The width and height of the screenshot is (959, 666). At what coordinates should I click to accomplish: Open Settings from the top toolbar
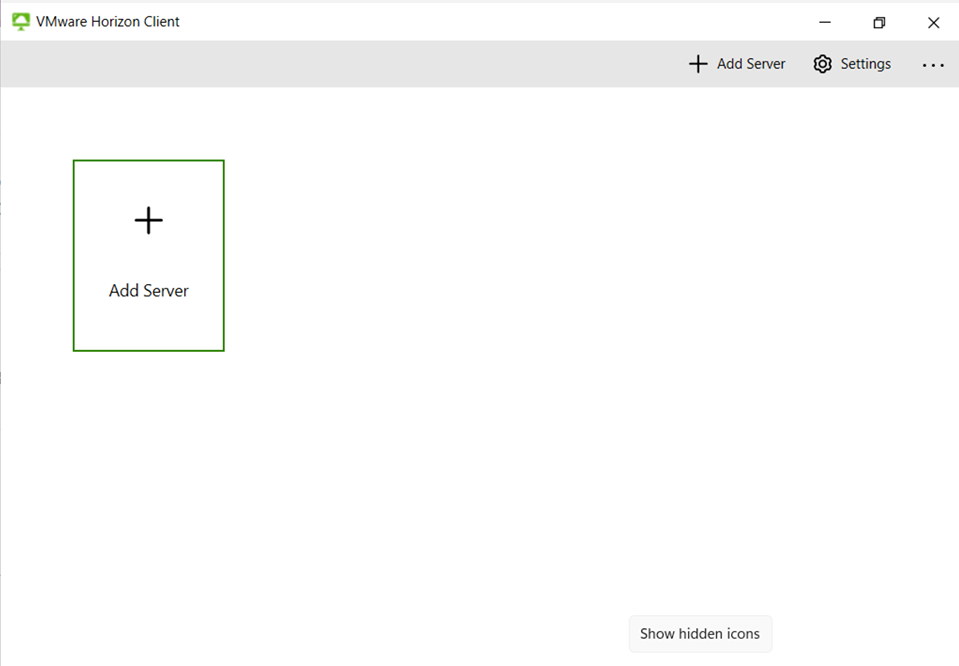[850, 63]
